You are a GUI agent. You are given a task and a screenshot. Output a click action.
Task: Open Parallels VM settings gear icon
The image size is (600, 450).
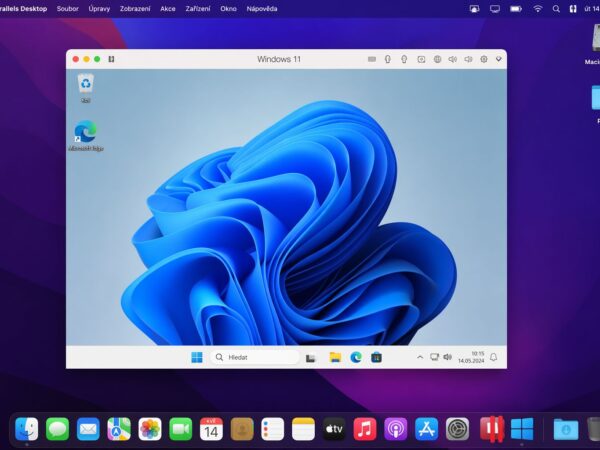(483, 59)
